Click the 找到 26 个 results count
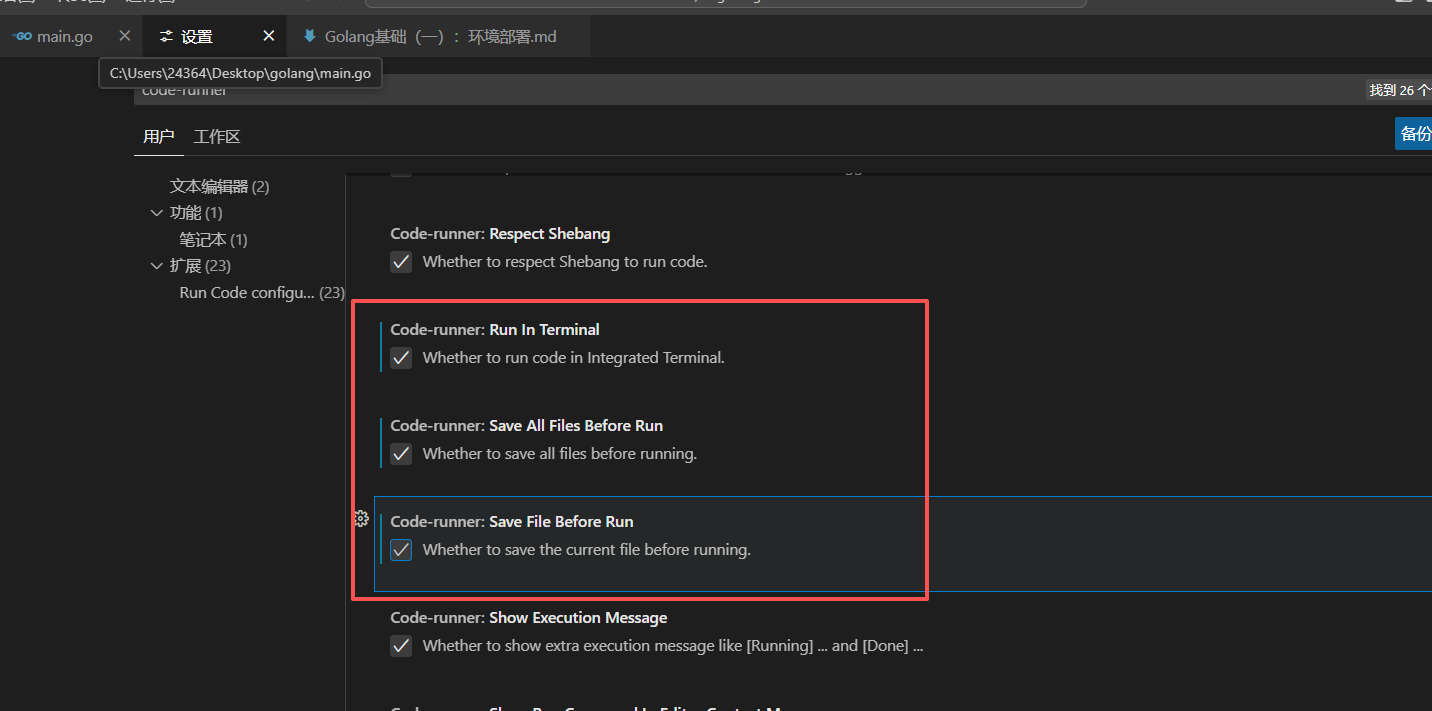1432x711 pixels. pyautogui.click(x=1399, y=90)
